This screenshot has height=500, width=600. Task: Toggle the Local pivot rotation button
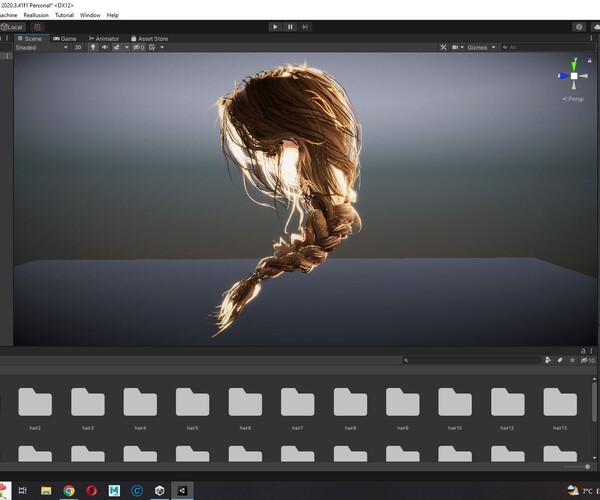pos(13,27)
